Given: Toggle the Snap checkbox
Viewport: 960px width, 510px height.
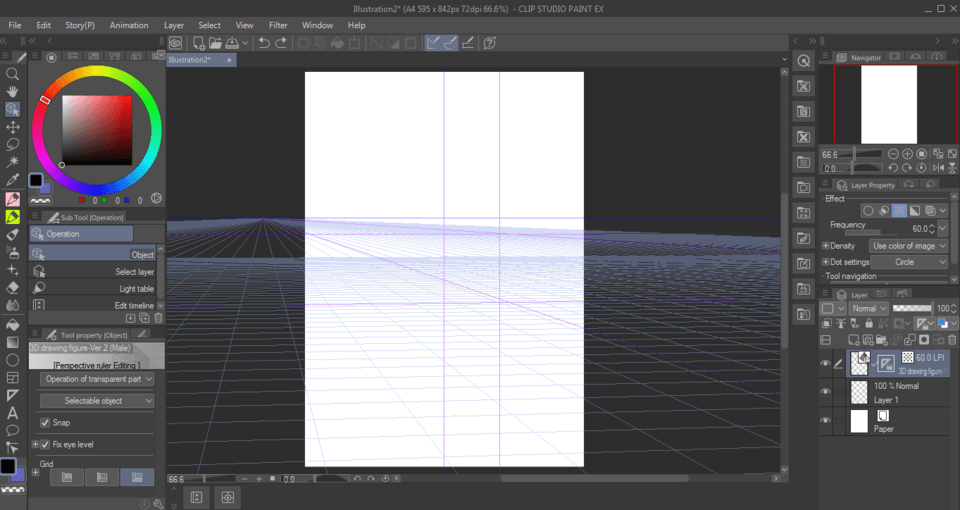Looking at the screenshot, I should pos(45,422).
